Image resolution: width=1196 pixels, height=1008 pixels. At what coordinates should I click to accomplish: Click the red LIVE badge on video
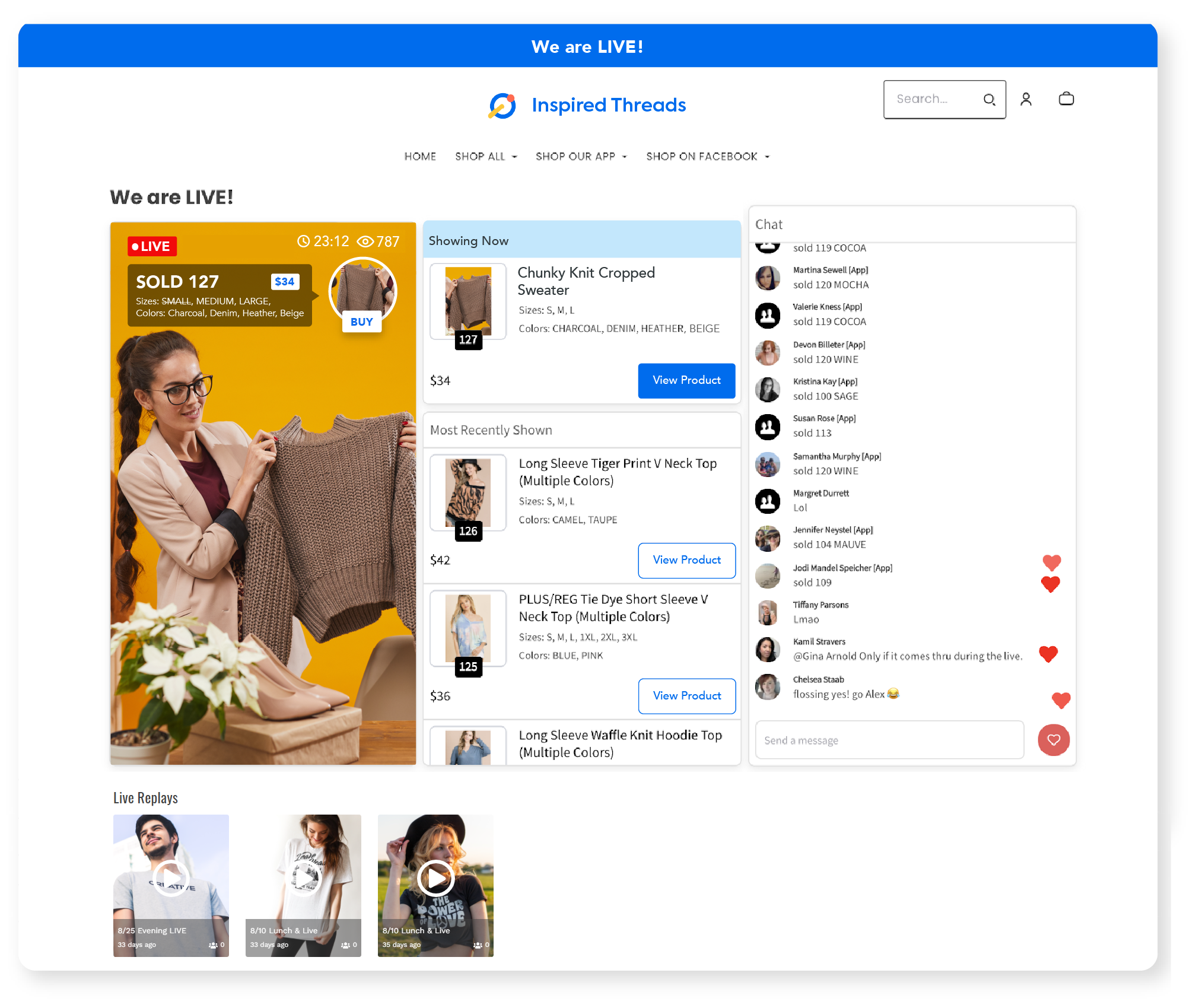152,246
